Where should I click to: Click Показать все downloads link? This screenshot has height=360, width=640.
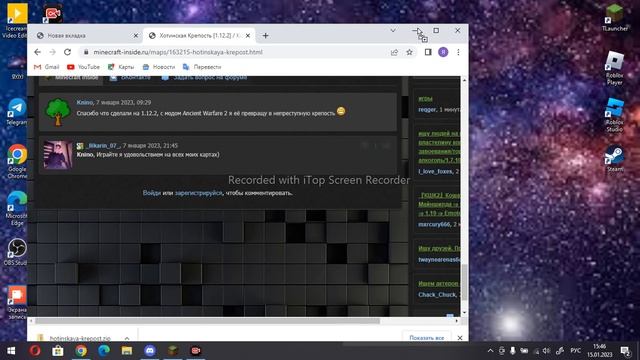click(427, 338)
